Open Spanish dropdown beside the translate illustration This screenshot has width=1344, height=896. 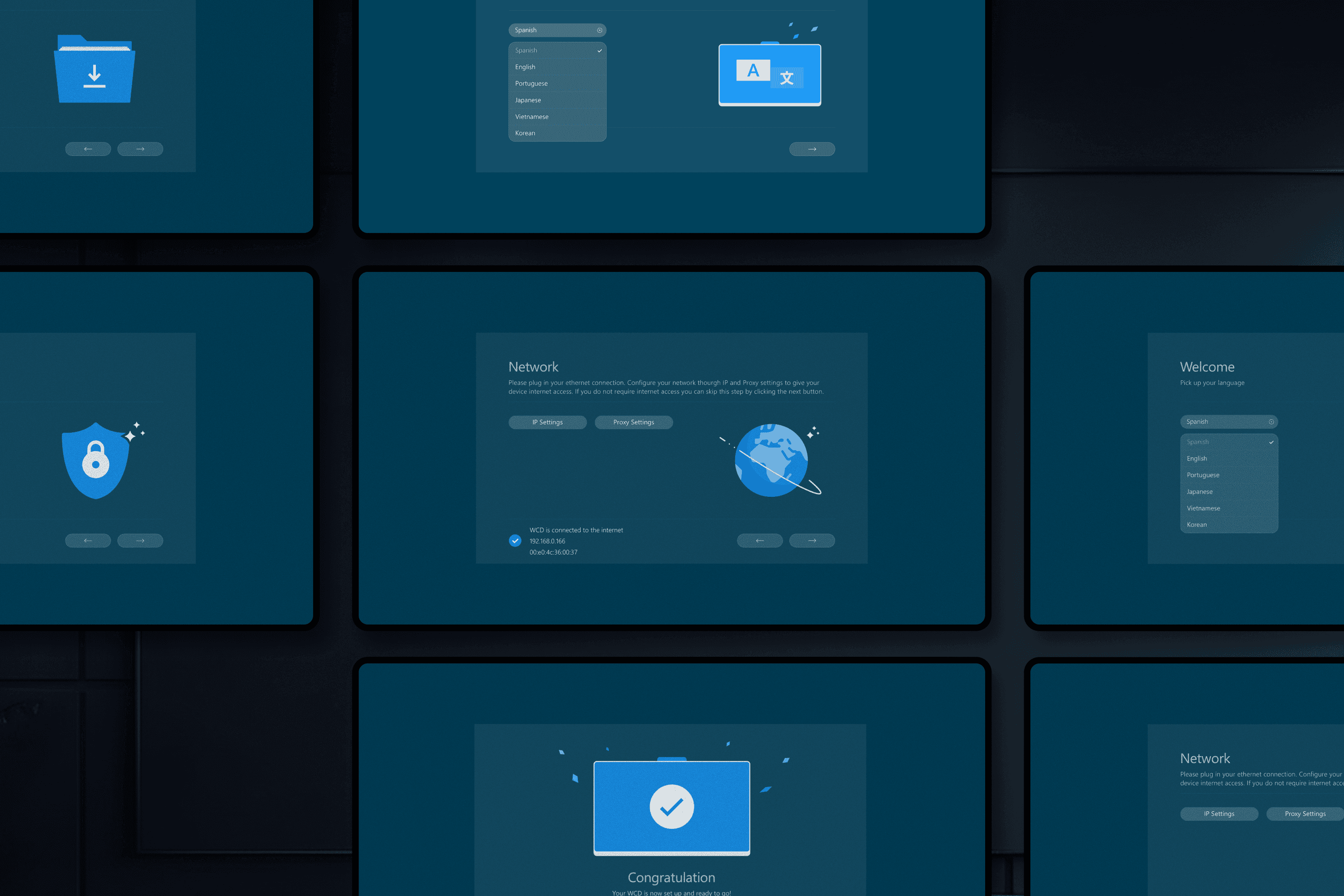[x=557, y=30]
